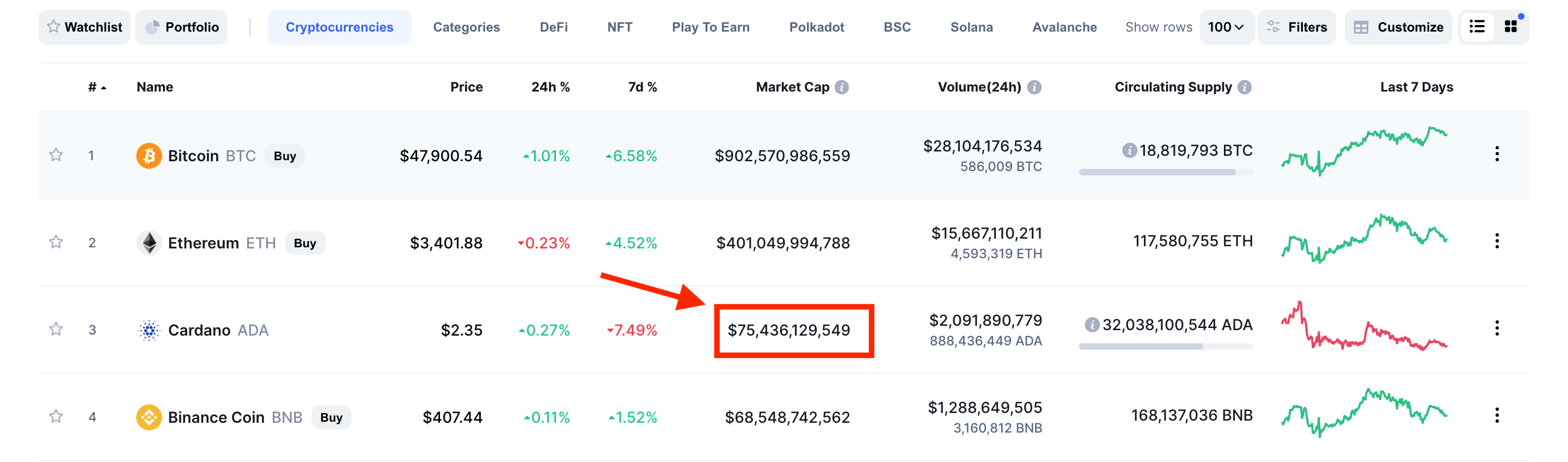
Task: Star Cardano to add to watchlist
Action: [56, 329]
